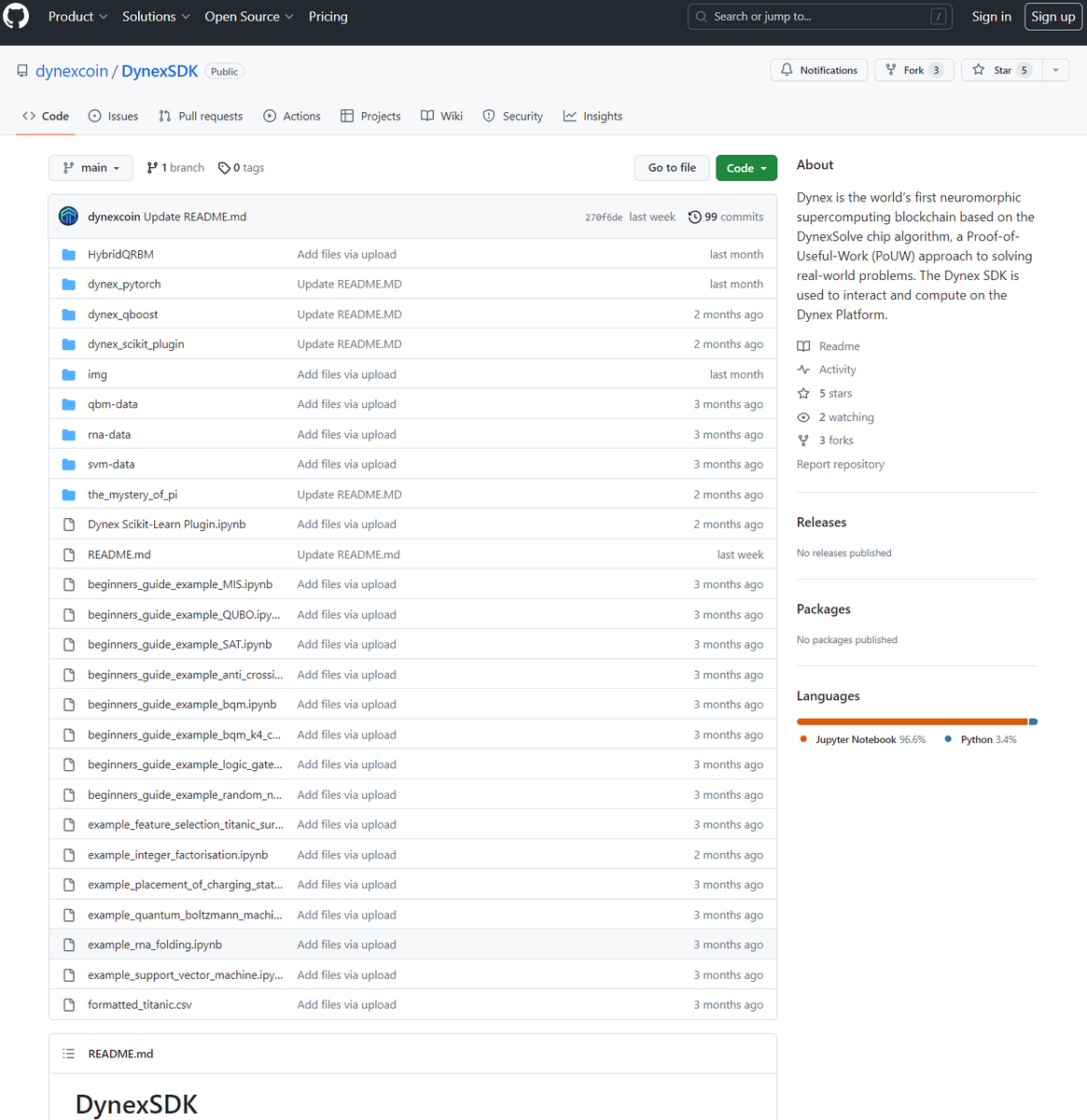Click the Sign up button
Image resolution: width=1087 pixels, height=1120 pixels.
(1053, 17)
